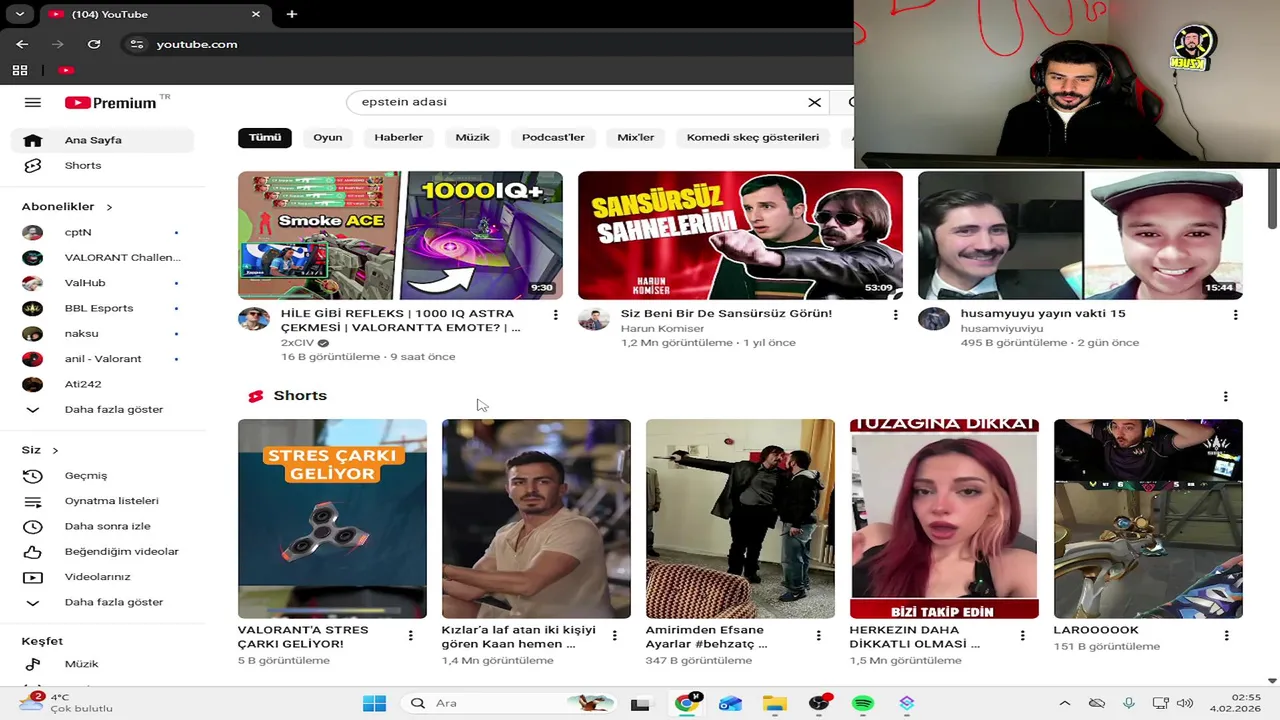Screen dimensions: 1280x720
Task: Select the Komedi skeç gösterileri chip
Action: click(x=753, y=138)
